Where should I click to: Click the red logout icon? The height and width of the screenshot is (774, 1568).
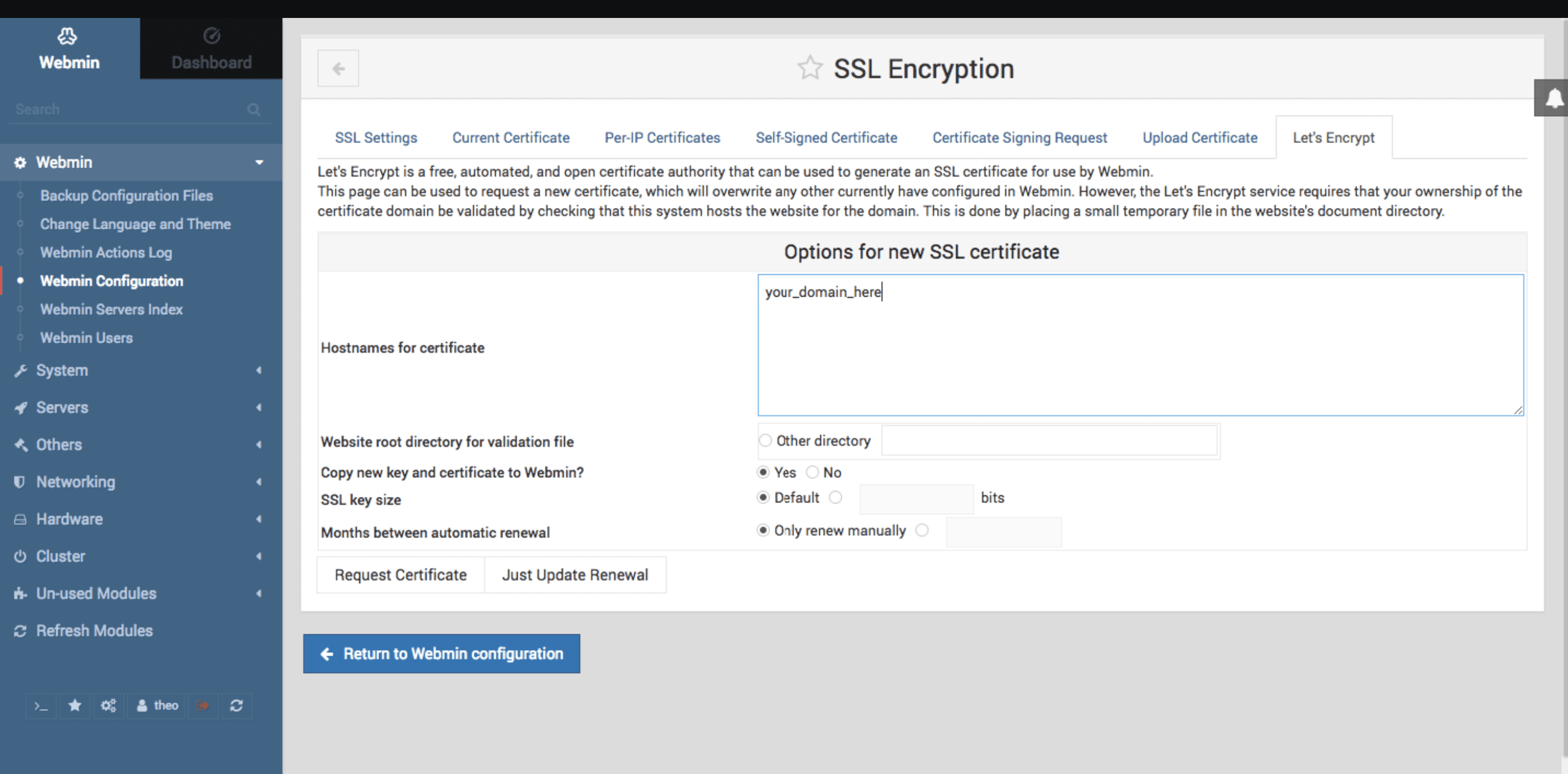tap(202, 706)
